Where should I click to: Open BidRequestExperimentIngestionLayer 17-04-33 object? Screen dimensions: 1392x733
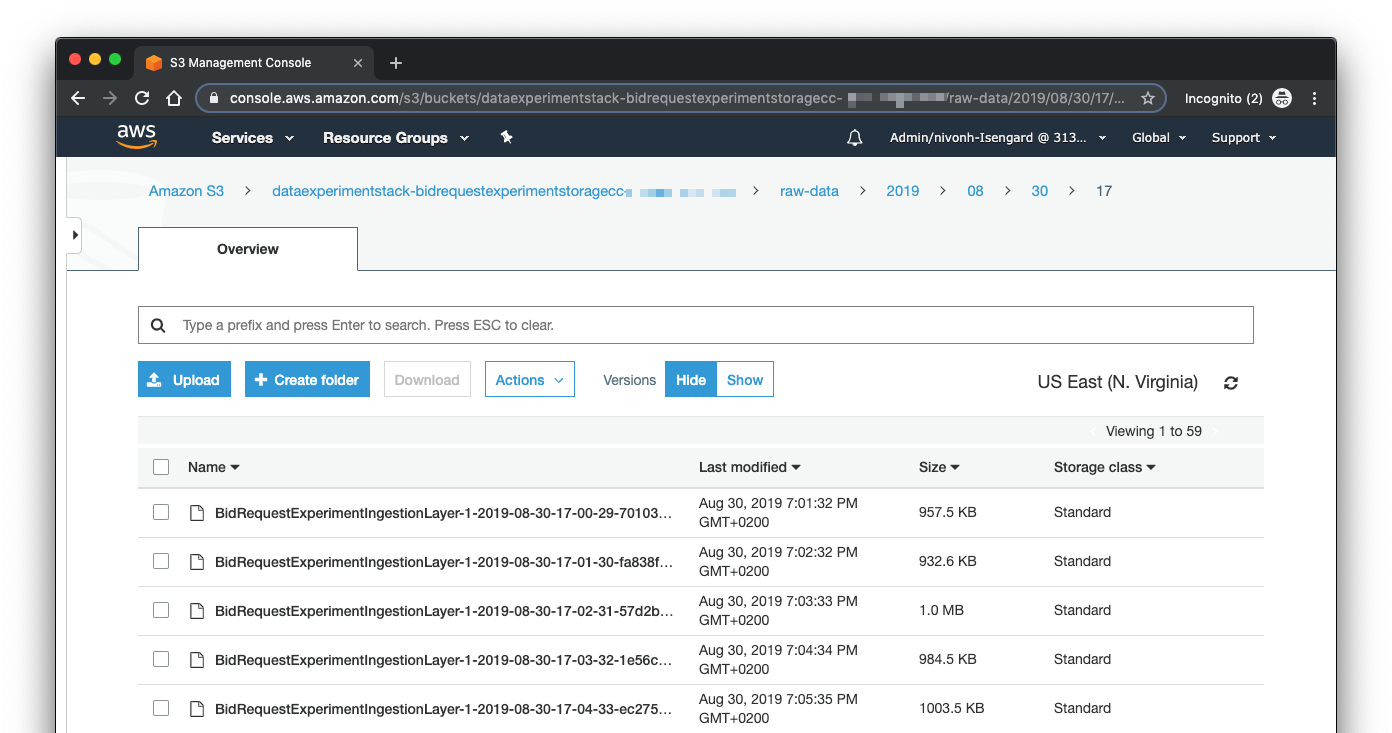point(443,709)
